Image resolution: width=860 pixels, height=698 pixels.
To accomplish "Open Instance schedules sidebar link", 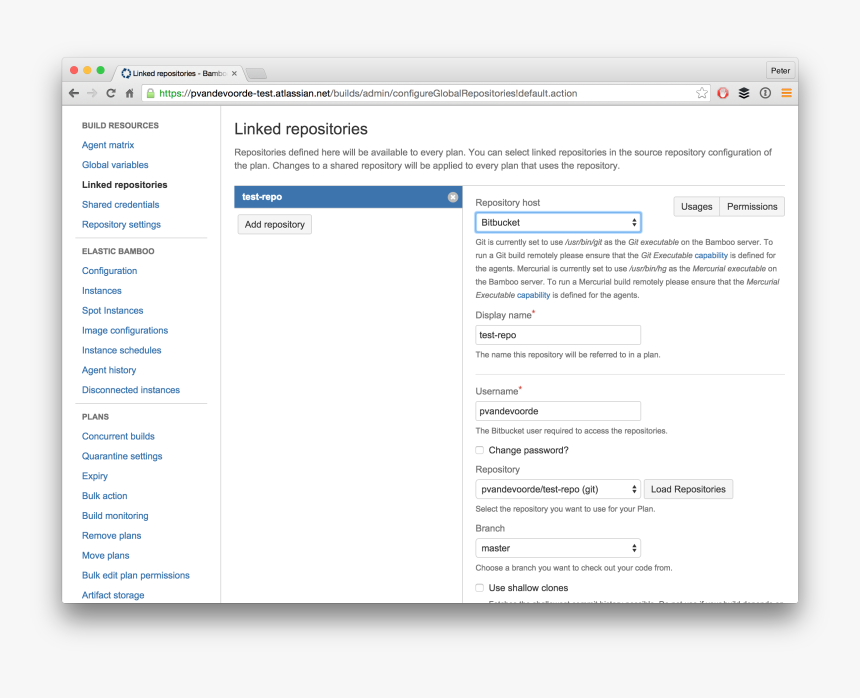I will (122, 350).
